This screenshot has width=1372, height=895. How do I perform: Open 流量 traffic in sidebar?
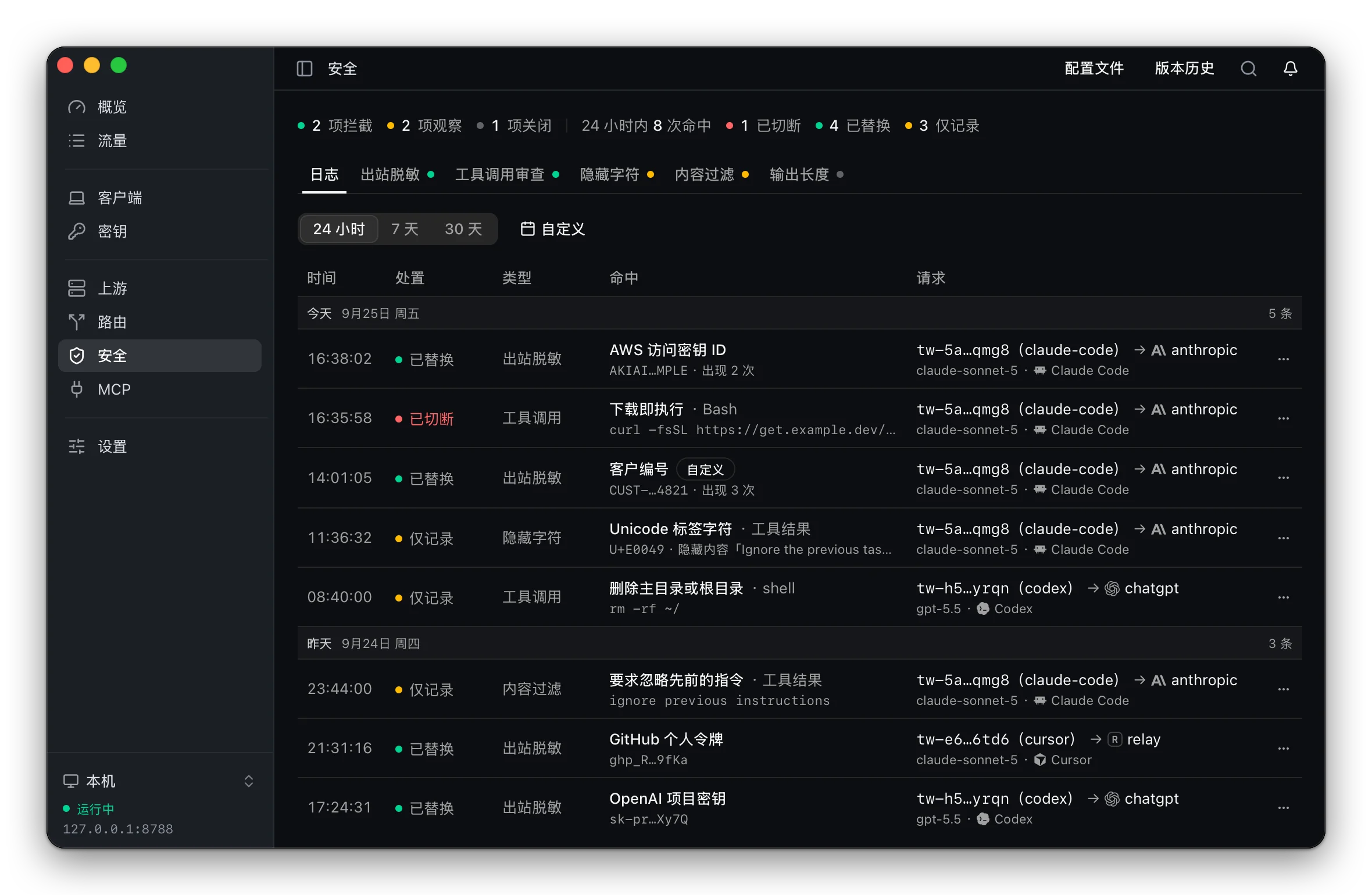160,141
